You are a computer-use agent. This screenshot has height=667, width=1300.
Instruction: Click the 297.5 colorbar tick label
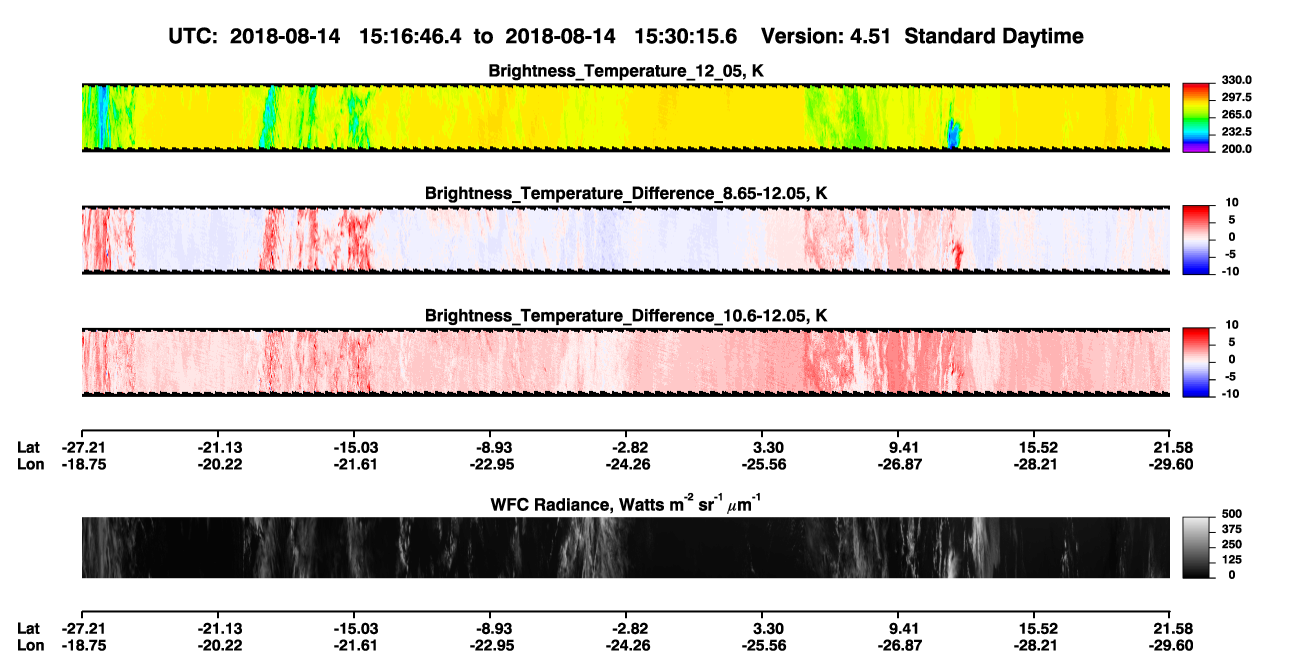(x=1234, y=97)
